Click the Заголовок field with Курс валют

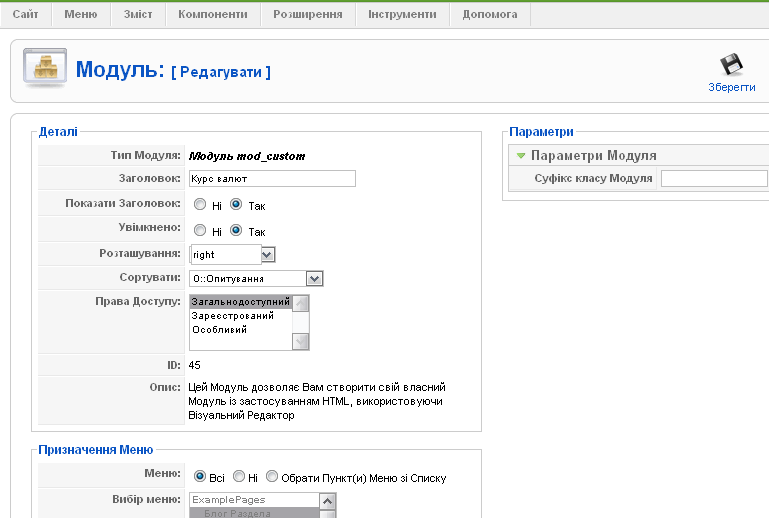click(272, 179)
